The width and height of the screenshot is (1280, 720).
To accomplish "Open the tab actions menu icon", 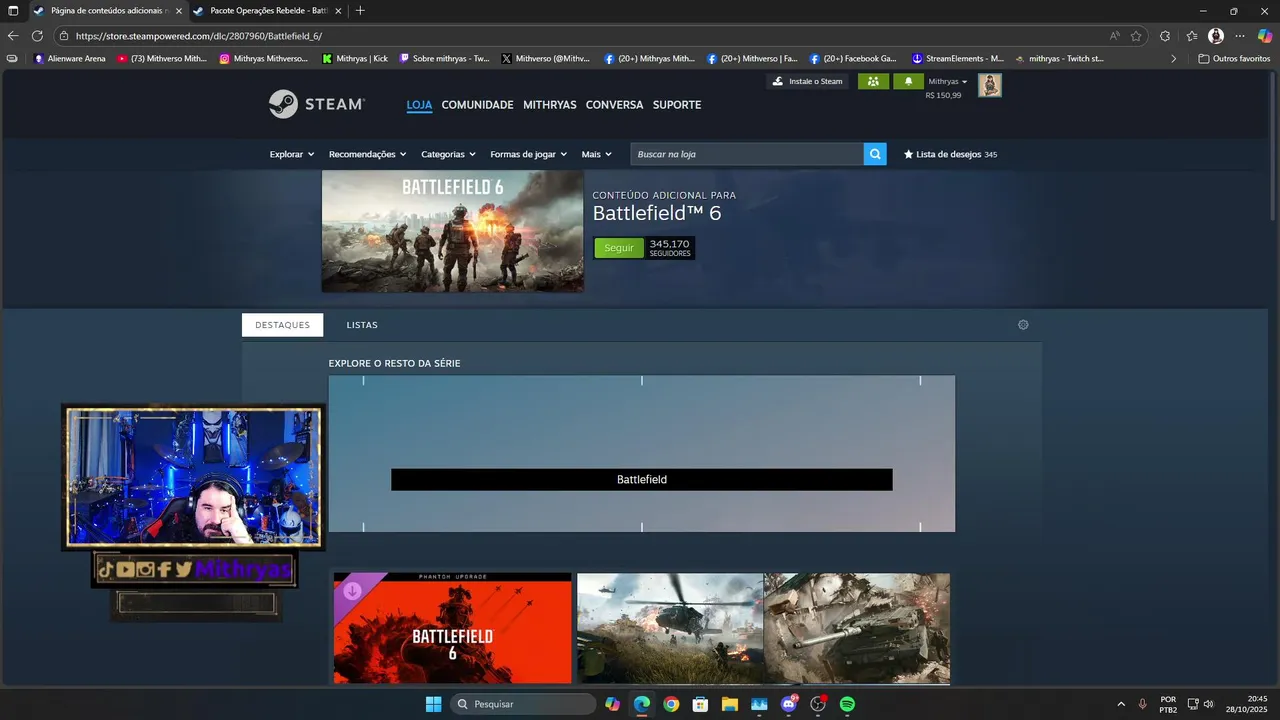I will pyautogui.click(x=13, y=11).
